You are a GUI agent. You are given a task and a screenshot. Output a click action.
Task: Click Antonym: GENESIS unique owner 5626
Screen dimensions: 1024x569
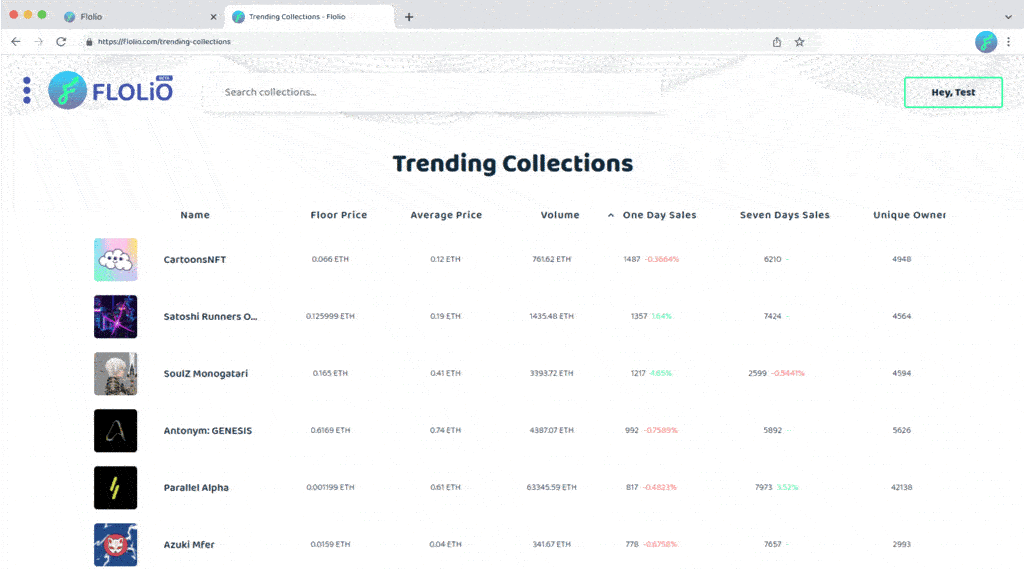[x=902, y=431]
